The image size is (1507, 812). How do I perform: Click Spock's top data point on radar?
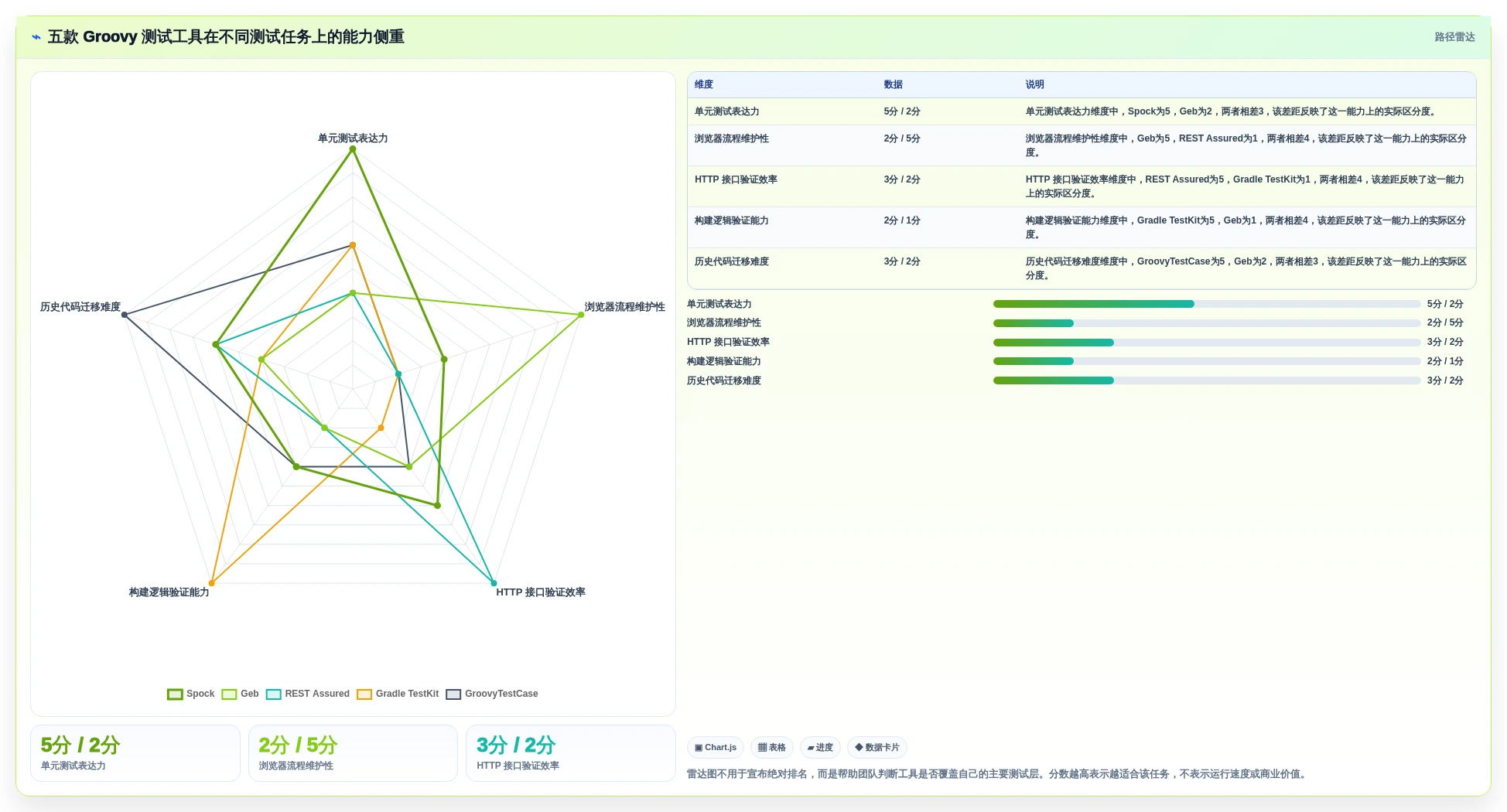[x=353, y=149]
